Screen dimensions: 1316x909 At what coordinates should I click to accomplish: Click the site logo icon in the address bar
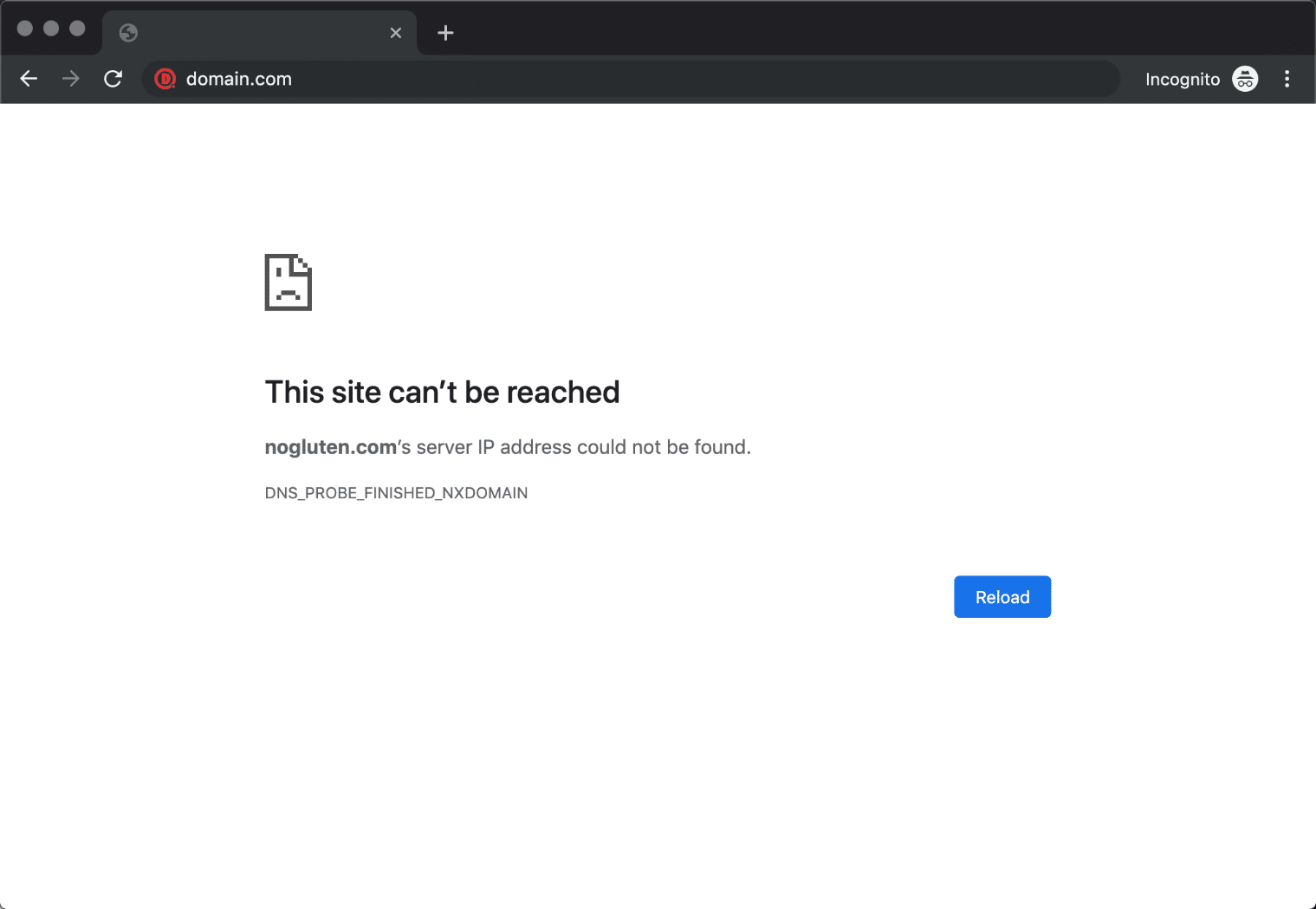click(x=165, y=79)
